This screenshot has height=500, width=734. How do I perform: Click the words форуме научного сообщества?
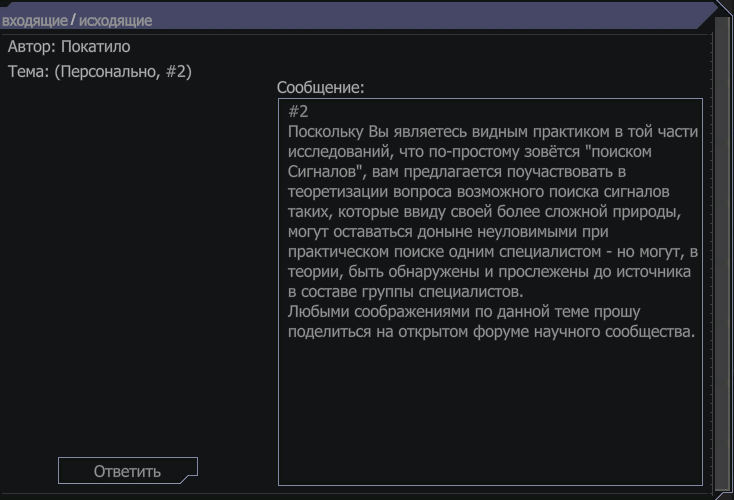click(583, 331)
